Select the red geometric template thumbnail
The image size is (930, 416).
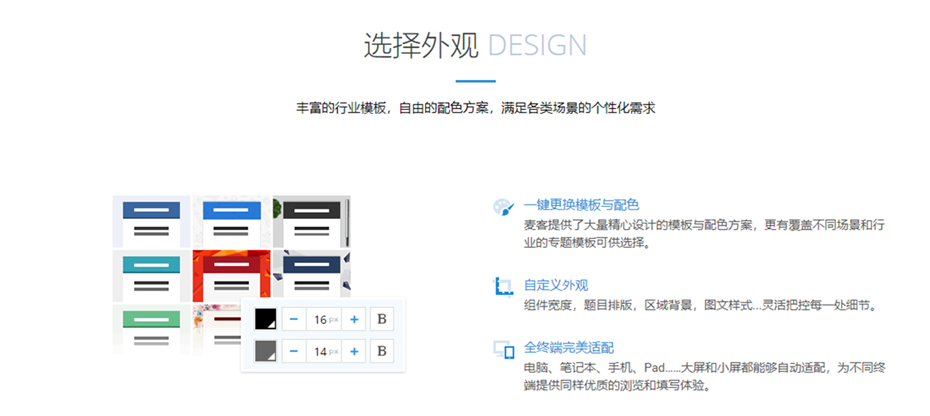tap(231, 274)
